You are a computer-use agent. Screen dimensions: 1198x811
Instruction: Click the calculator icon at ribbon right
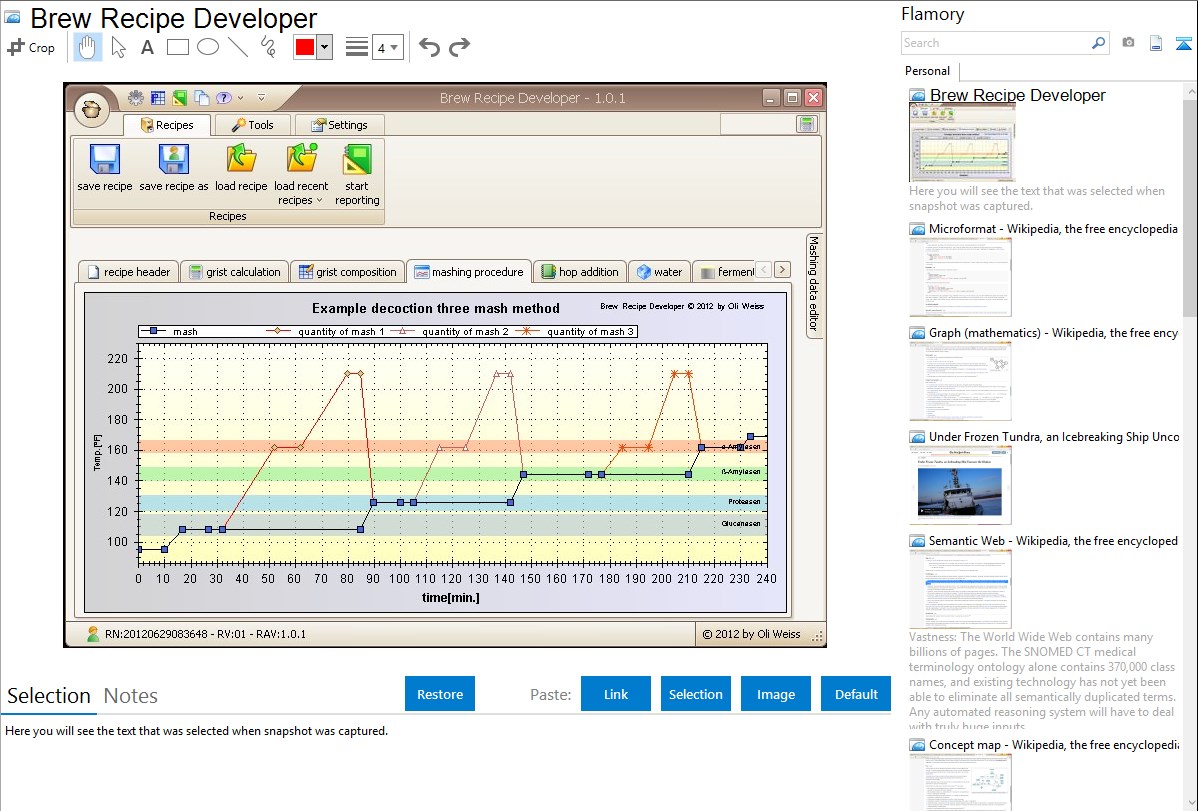(x=807, y=124)
